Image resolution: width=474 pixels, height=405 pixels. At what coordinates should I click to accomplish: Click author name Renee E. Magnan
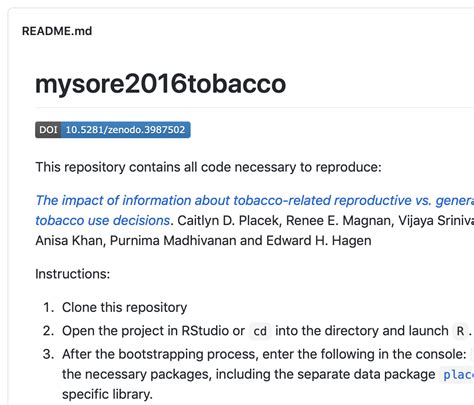click(338, 220)
